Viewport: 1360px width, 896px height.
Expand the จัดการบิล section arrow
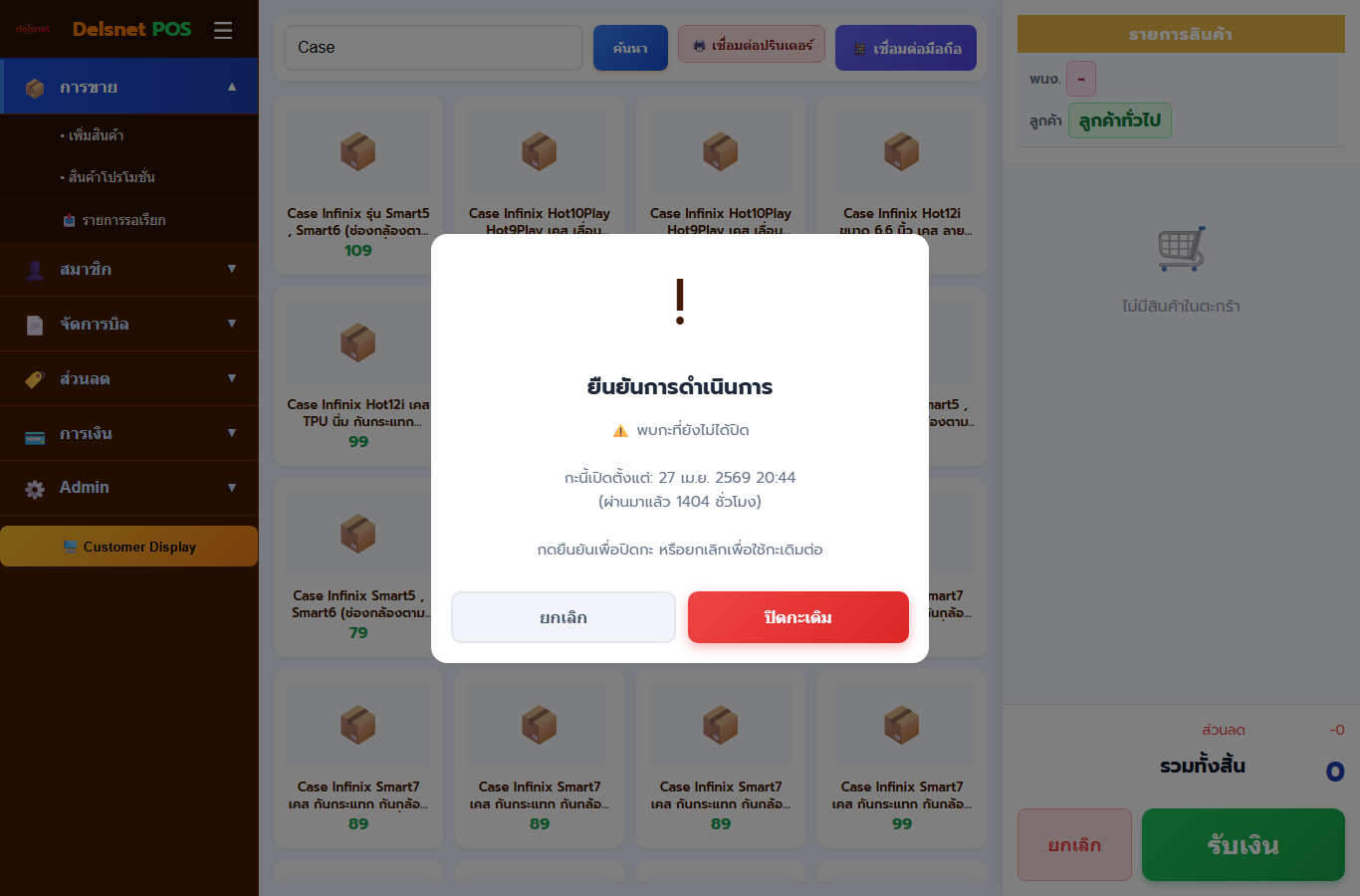click(x=232, y=324)
